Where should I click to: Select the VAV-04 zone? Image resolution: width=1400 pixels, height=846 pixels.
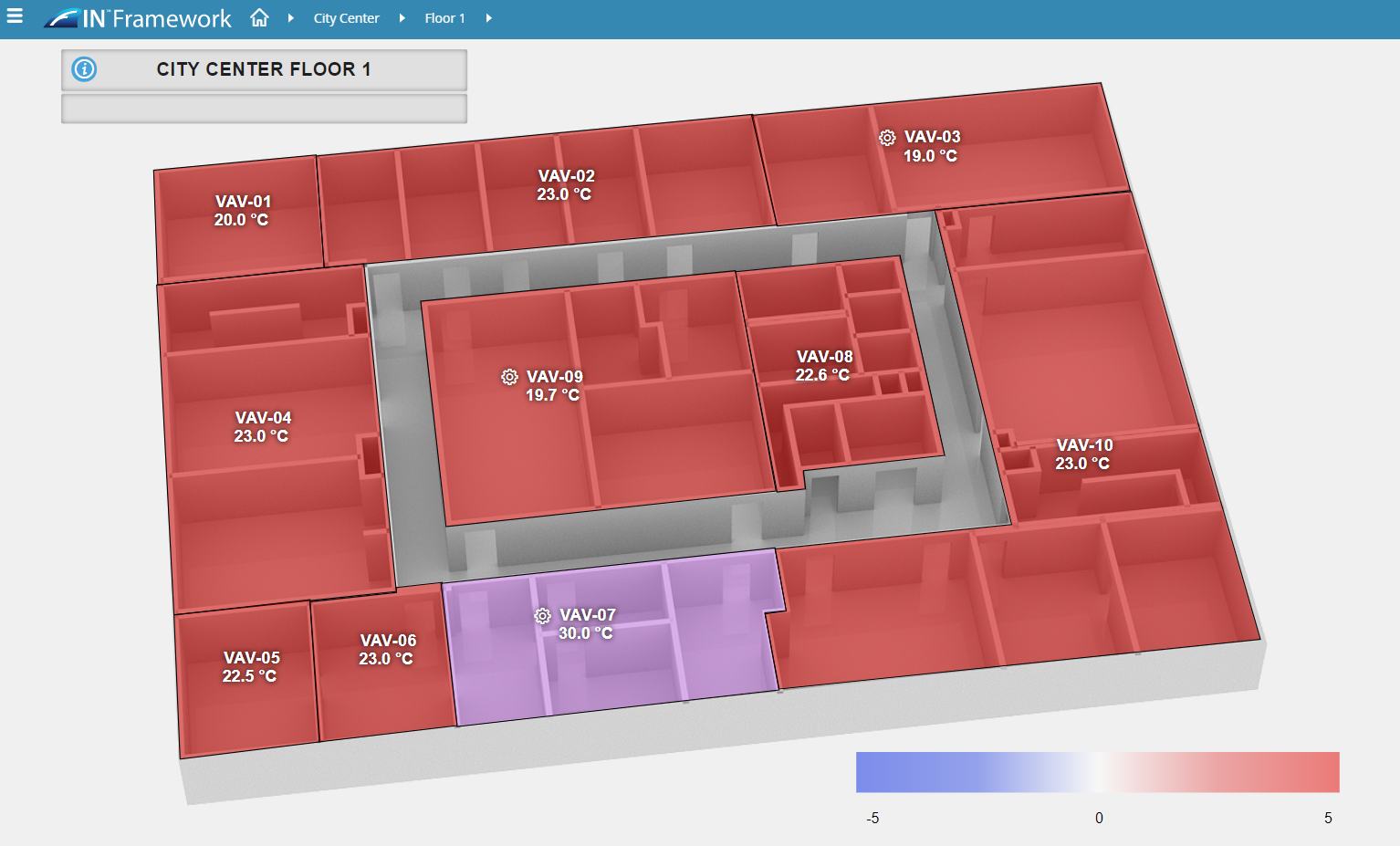point(263,427)
